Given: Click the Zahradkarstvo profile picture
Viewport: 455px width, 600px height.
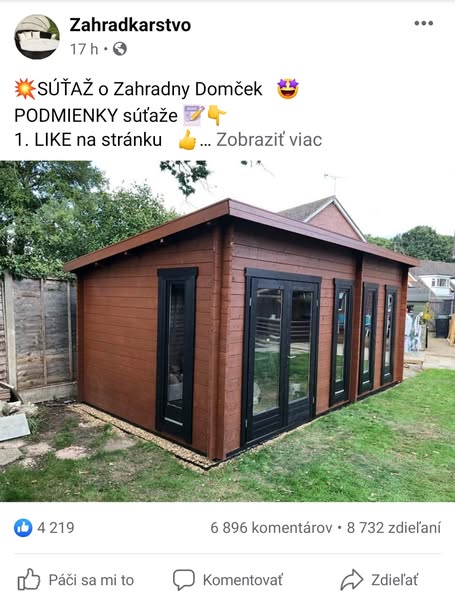Looking at the screenshot, I should pyautogui.click(x=37, y=37).
